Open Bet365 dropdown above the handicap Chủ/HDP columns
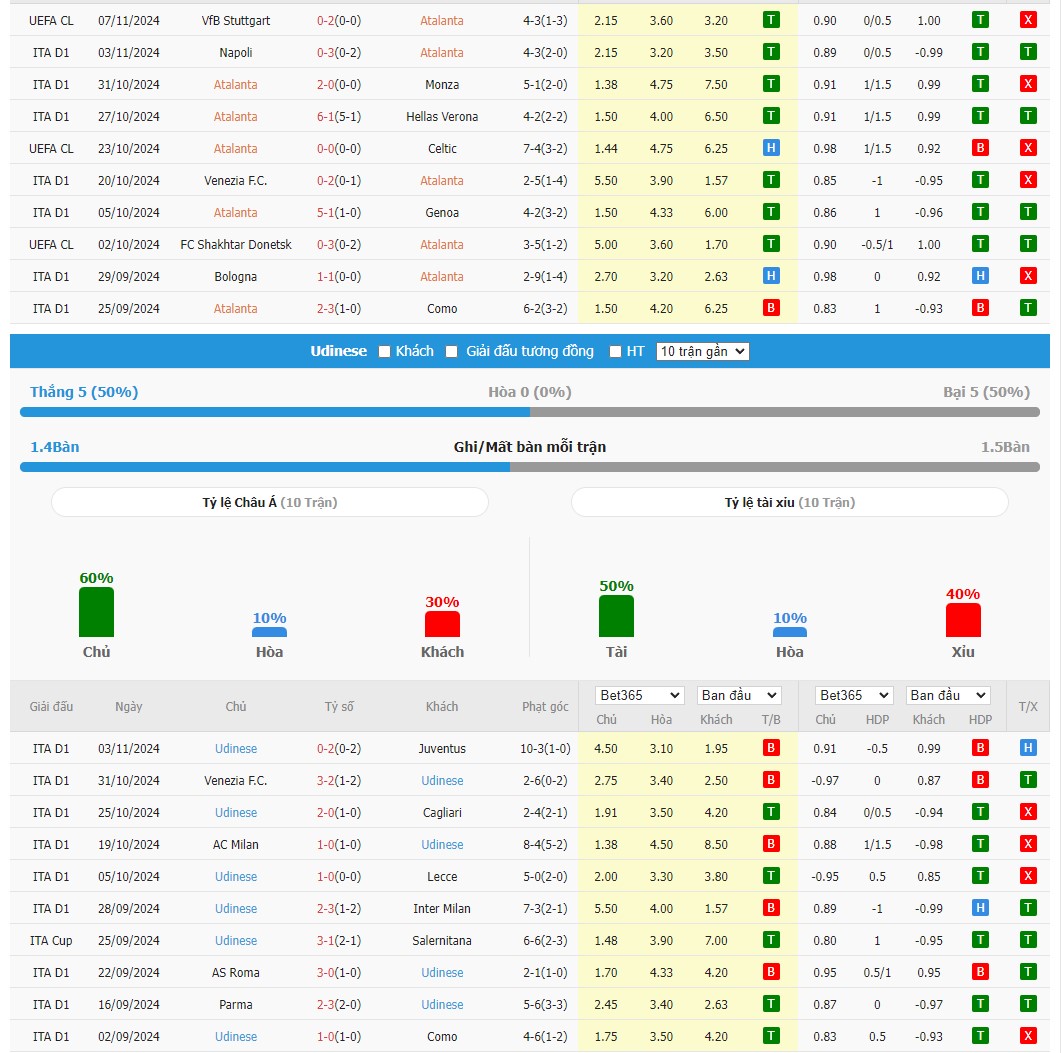This screenshot has width=1061, height=1053. pos(854,695)
